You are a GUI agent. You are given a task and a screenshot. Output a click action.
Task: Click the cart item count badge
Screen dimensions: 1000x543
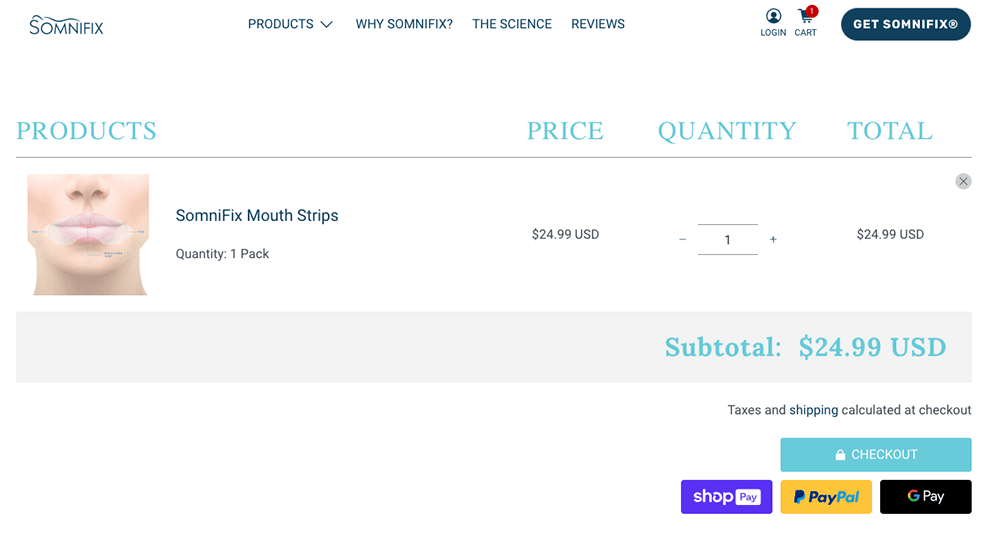tap(812, 11)
